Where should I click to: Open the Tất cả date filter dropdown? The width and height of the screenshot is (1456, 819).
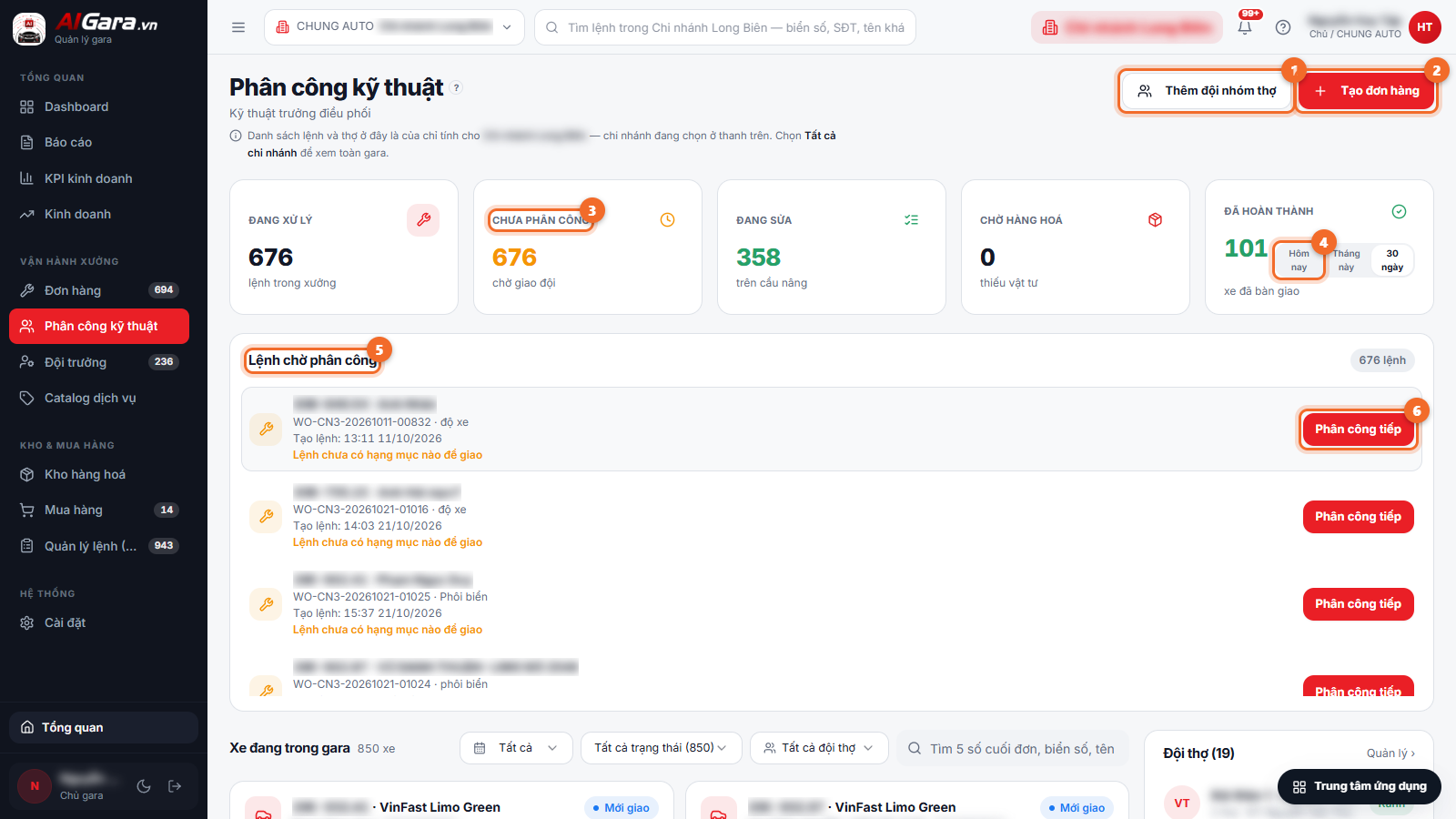coord(516,748)
